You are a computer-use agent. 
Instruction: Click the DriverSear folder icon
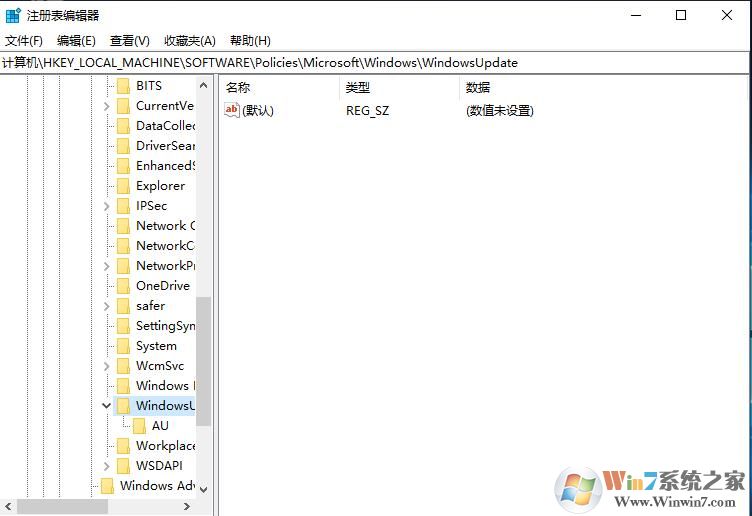pyautogui.click(x=123, y=146)
